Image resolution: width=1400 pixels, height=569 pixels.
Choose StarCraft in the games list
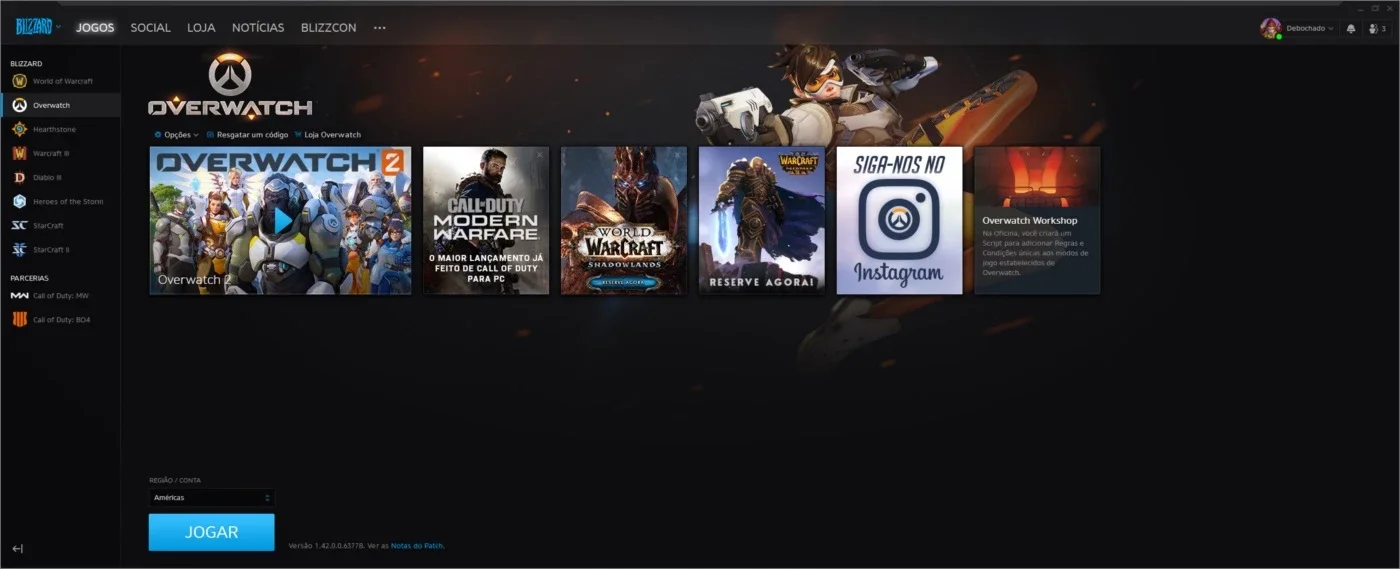60,225
